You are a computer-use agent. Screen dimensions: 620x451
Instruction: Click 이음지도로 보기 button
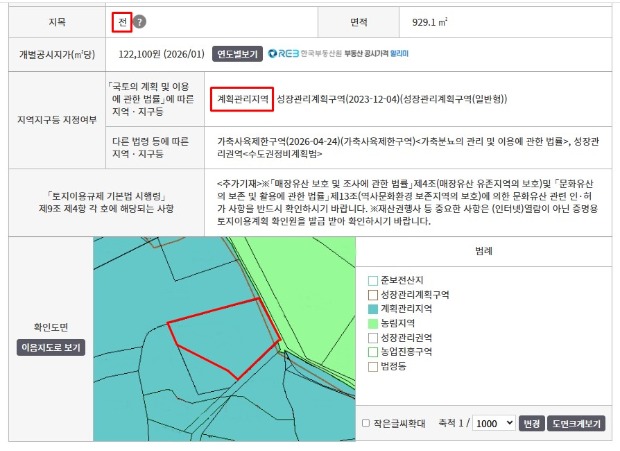pos(51,347)
